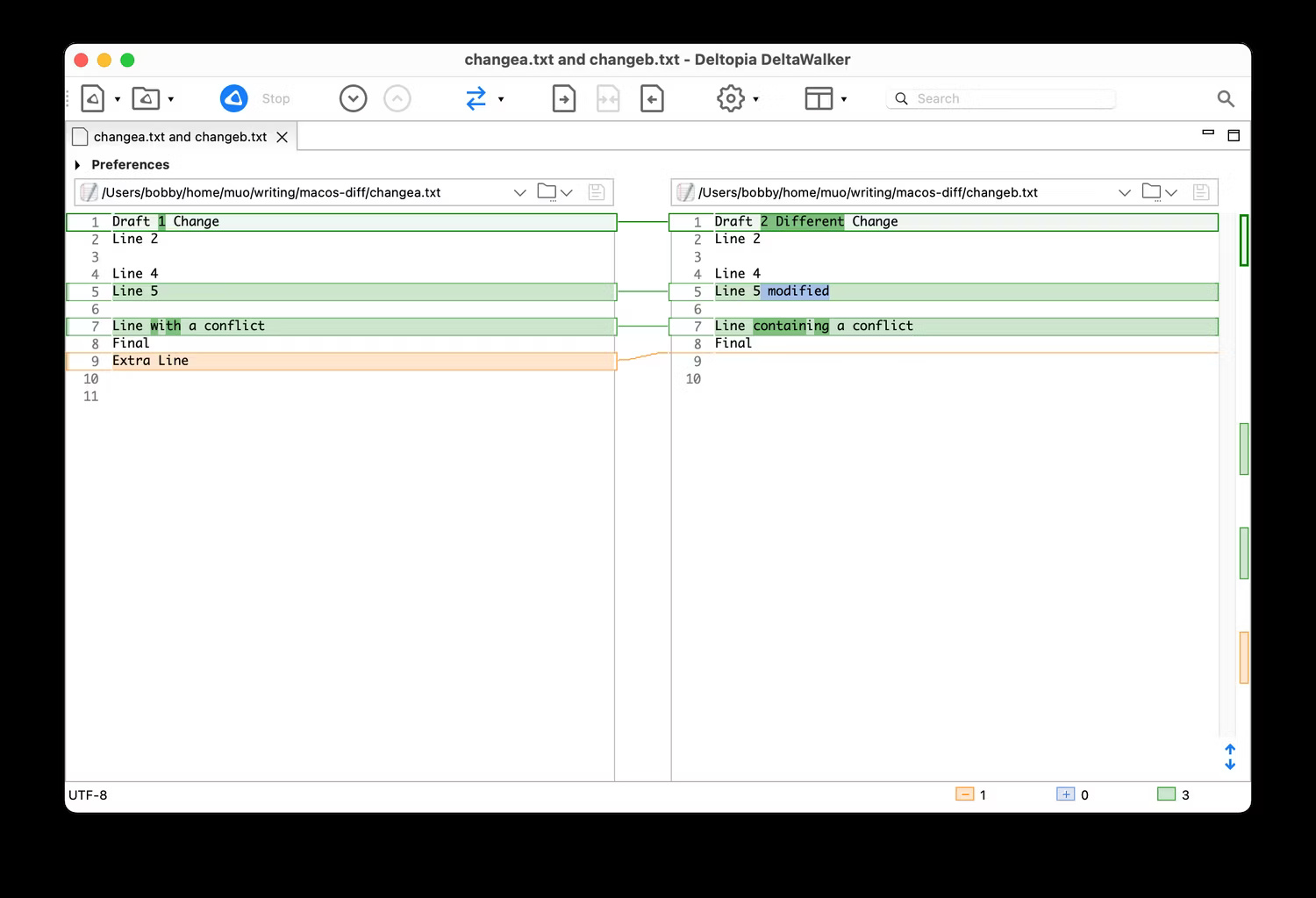
Task: Toggle the layout view icon
Action: 819,98
